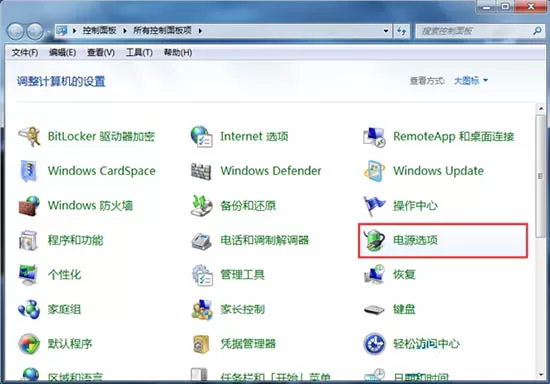Open the 操作中心 link
The height and width of the screenshot is (384, 550).
coord(415,206)
